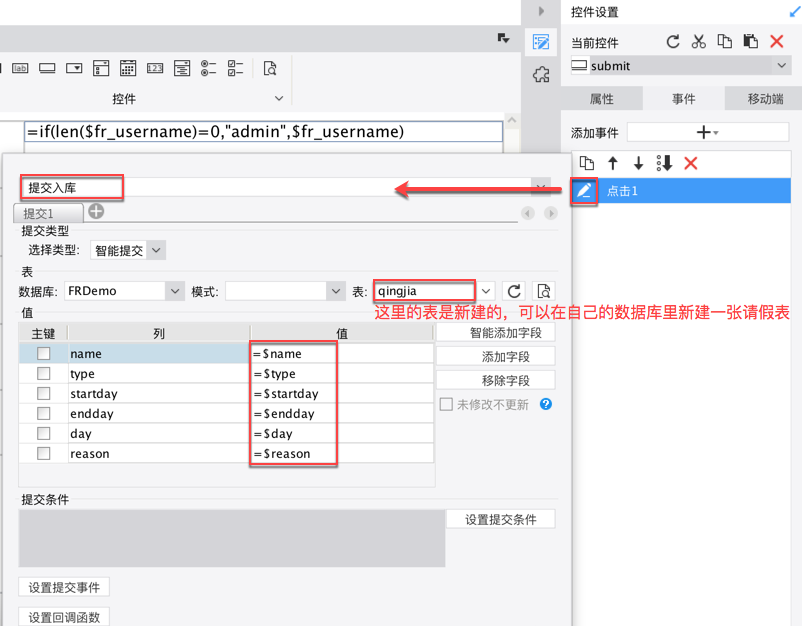Delete current widget with red X
802x626 pixels.
click(776, 41)
